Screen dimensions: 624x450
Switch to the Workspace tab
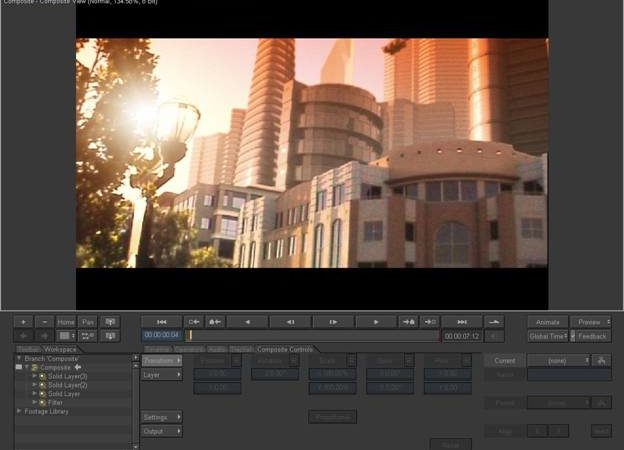[x=60, y=349]
